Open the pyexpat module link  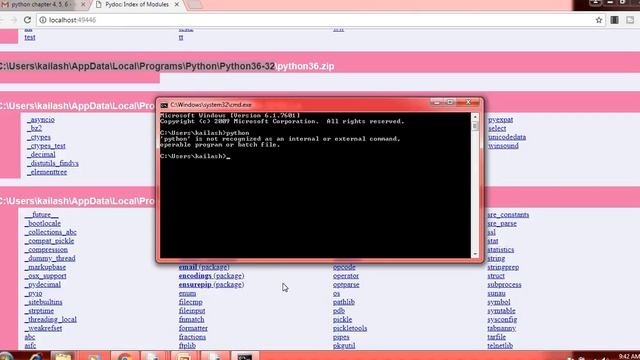pyautogui.click(x=500, y=120)
